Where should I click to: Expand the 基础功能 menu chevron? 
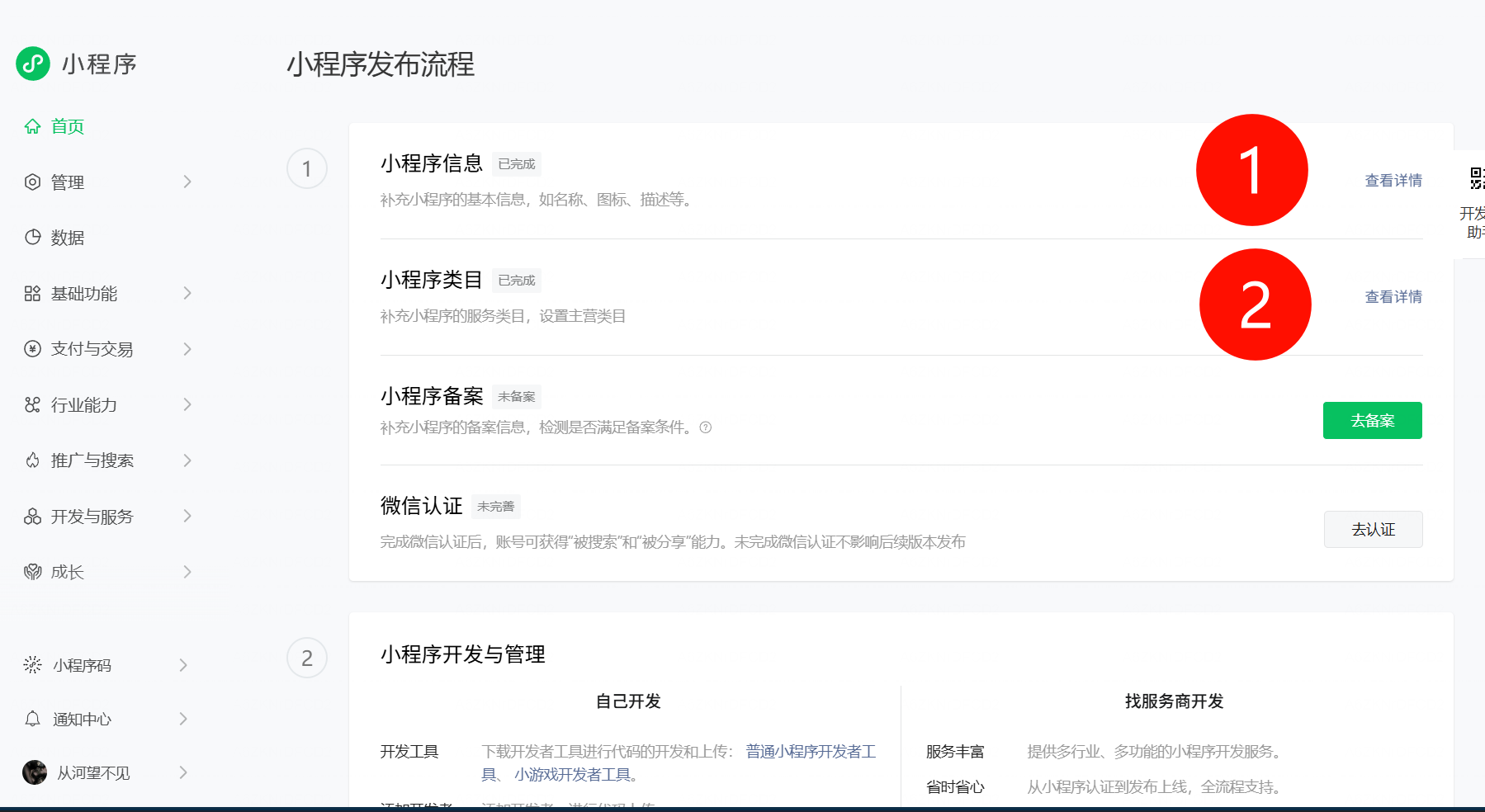pos(187,293)
